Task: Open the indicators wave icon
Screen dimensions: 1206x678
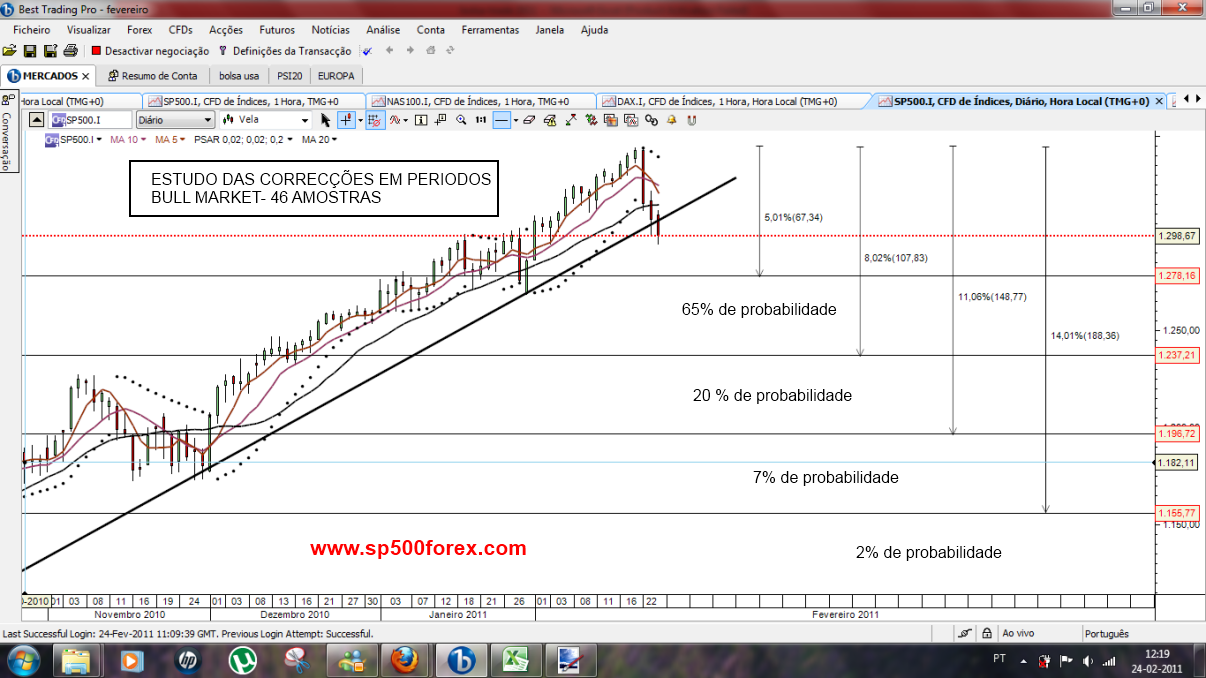Action: (x=395, y=120)
